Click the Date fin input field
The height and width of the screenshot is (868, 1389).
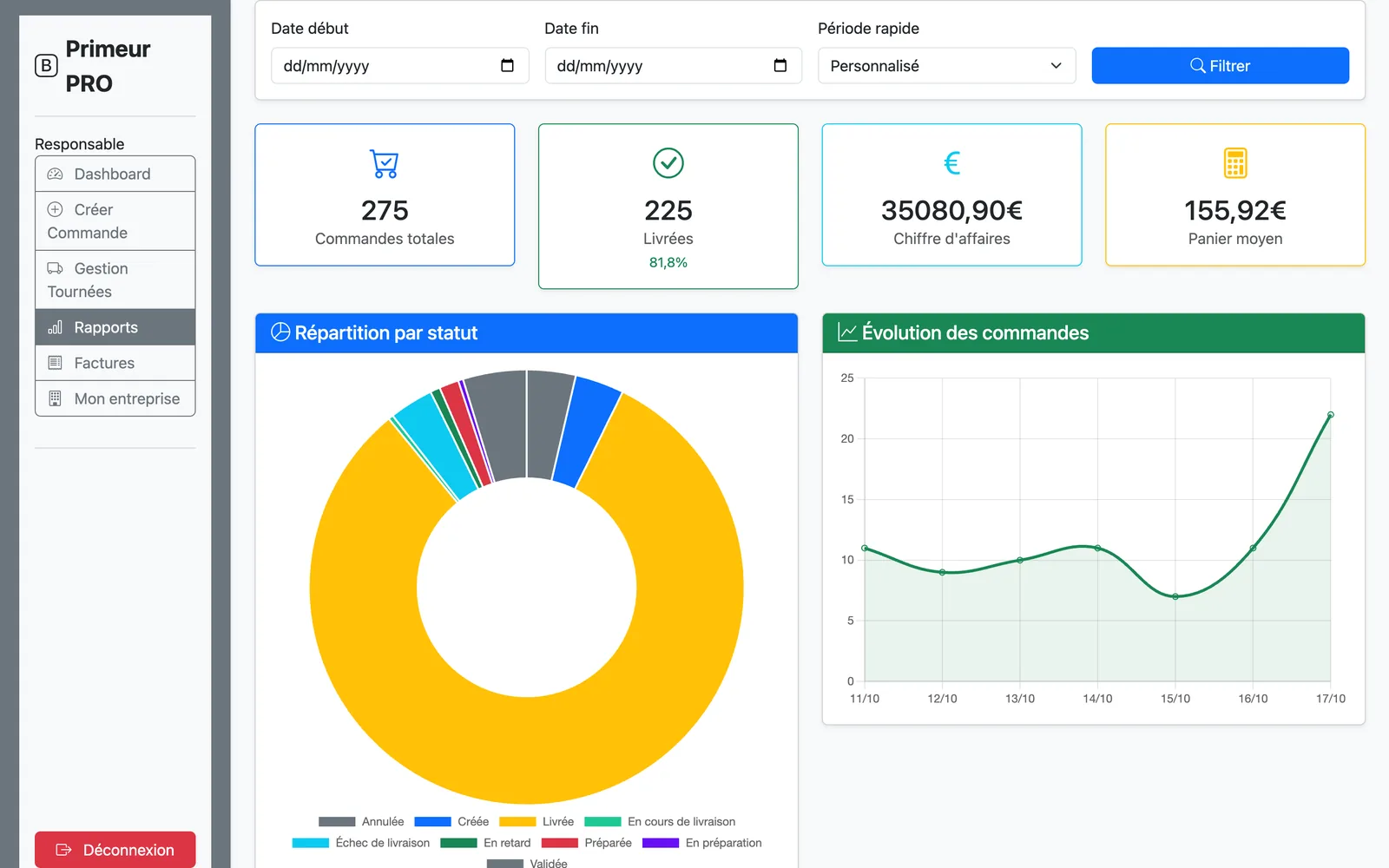(673, 66)
